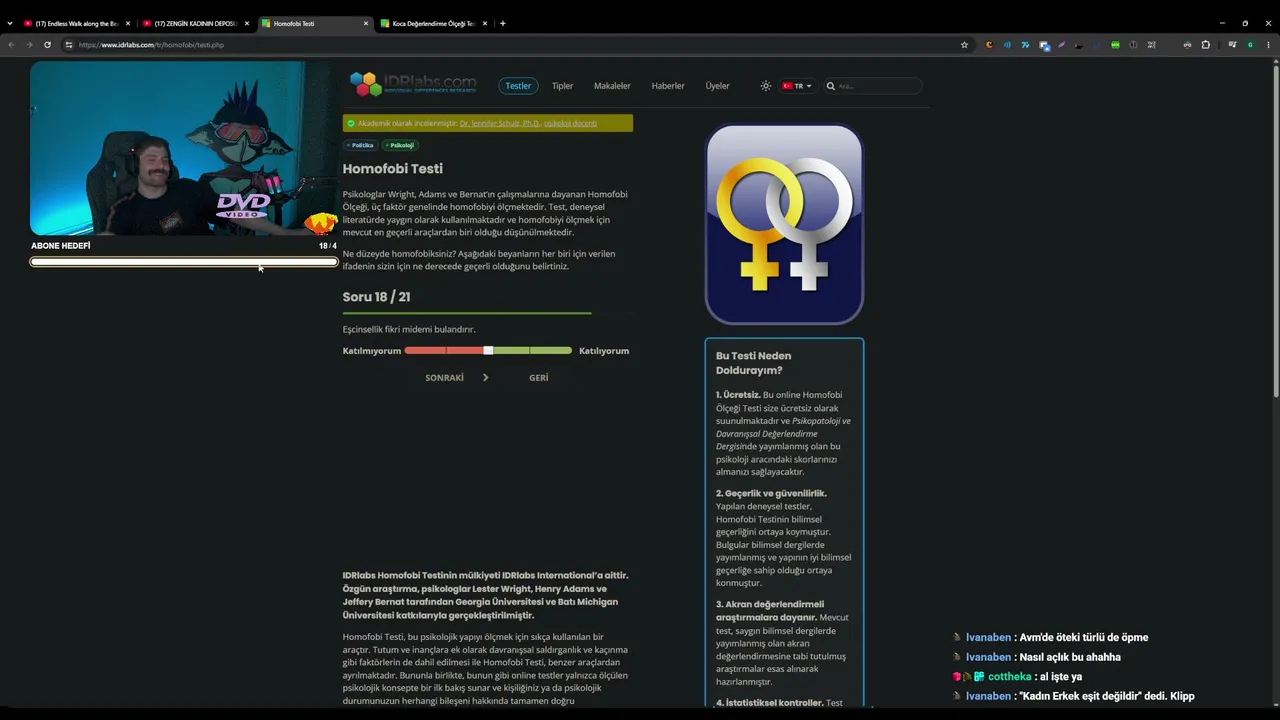Click the chat username Ivanaben on the Avm'de message
The image size is (1280, 720).
point(988,638)
